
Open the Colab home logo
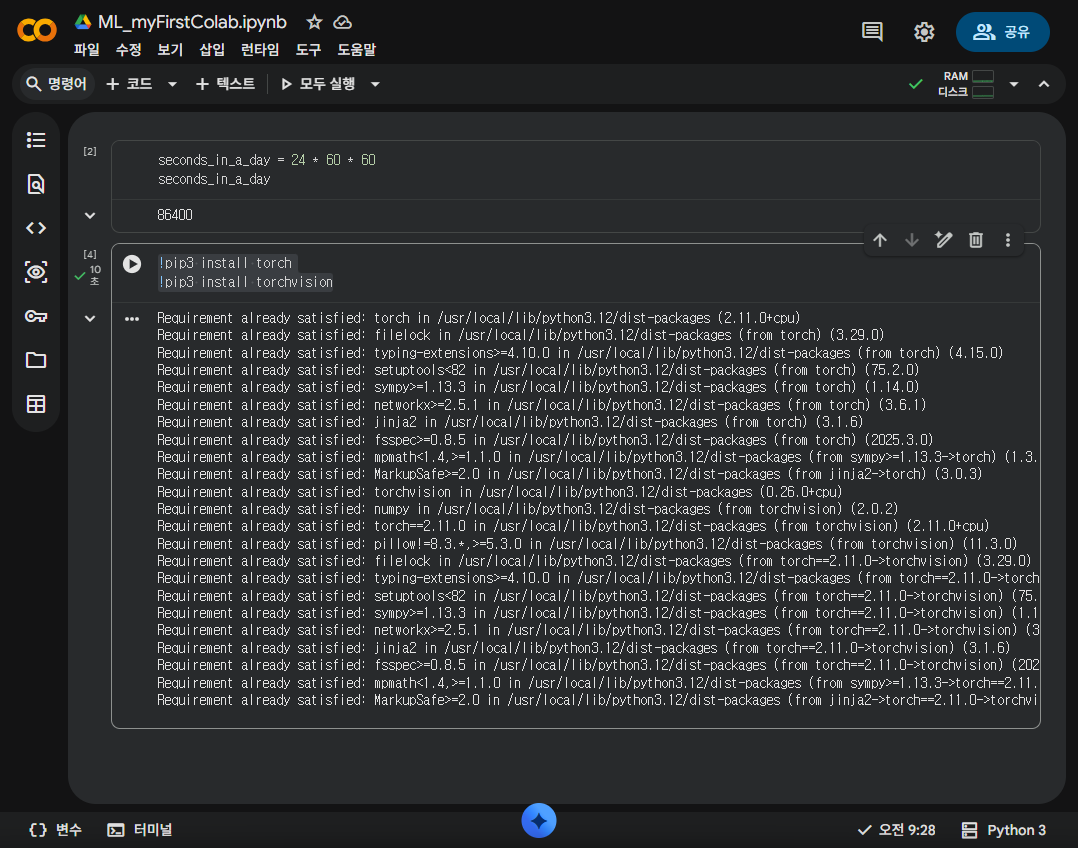36,30
